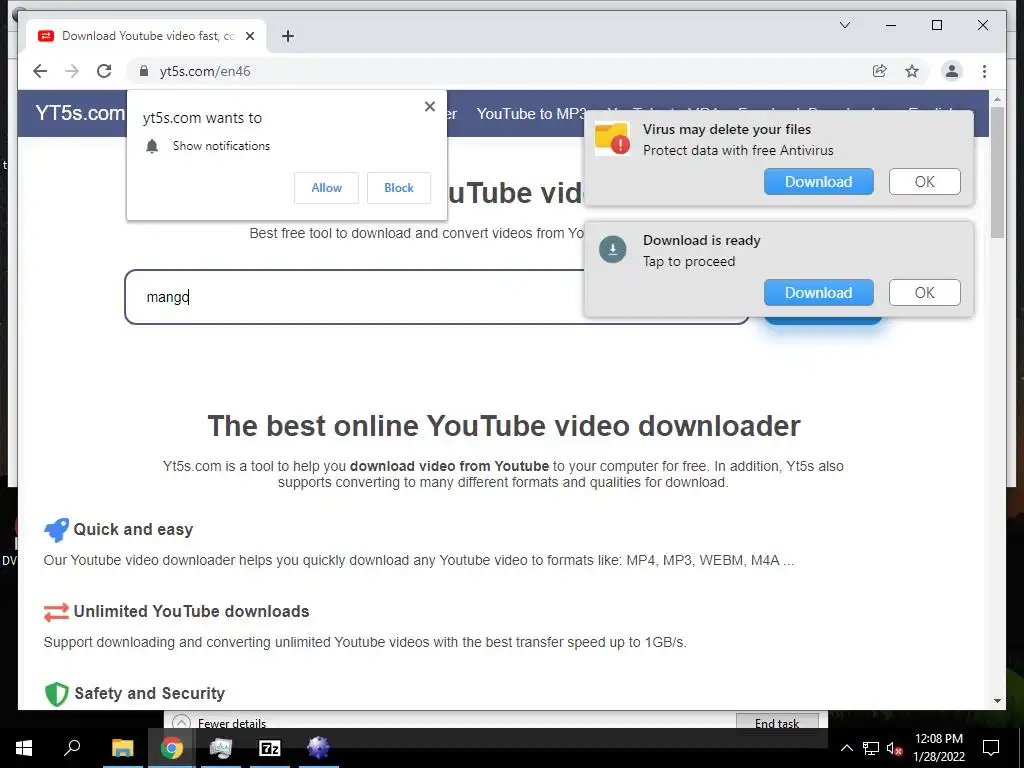Click the 'Quick and easy' heading text
Image resolution: width=1024 pixels, height=768 pixels.
point(133,530)
